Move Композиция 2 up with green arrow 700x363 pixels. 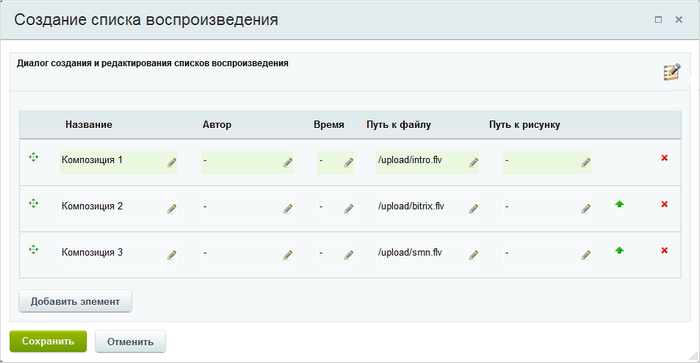coord(619,204)
